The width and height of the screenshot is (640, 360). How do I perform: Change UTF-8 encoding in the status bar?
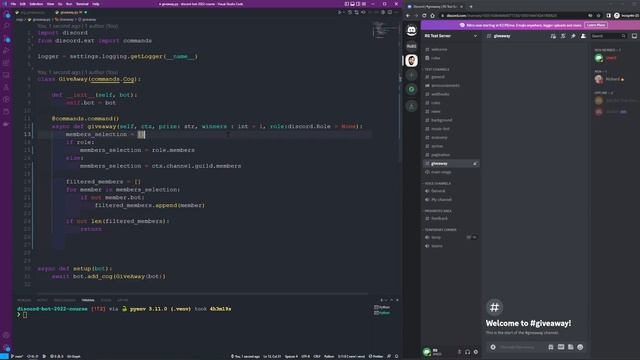point(305,356)
